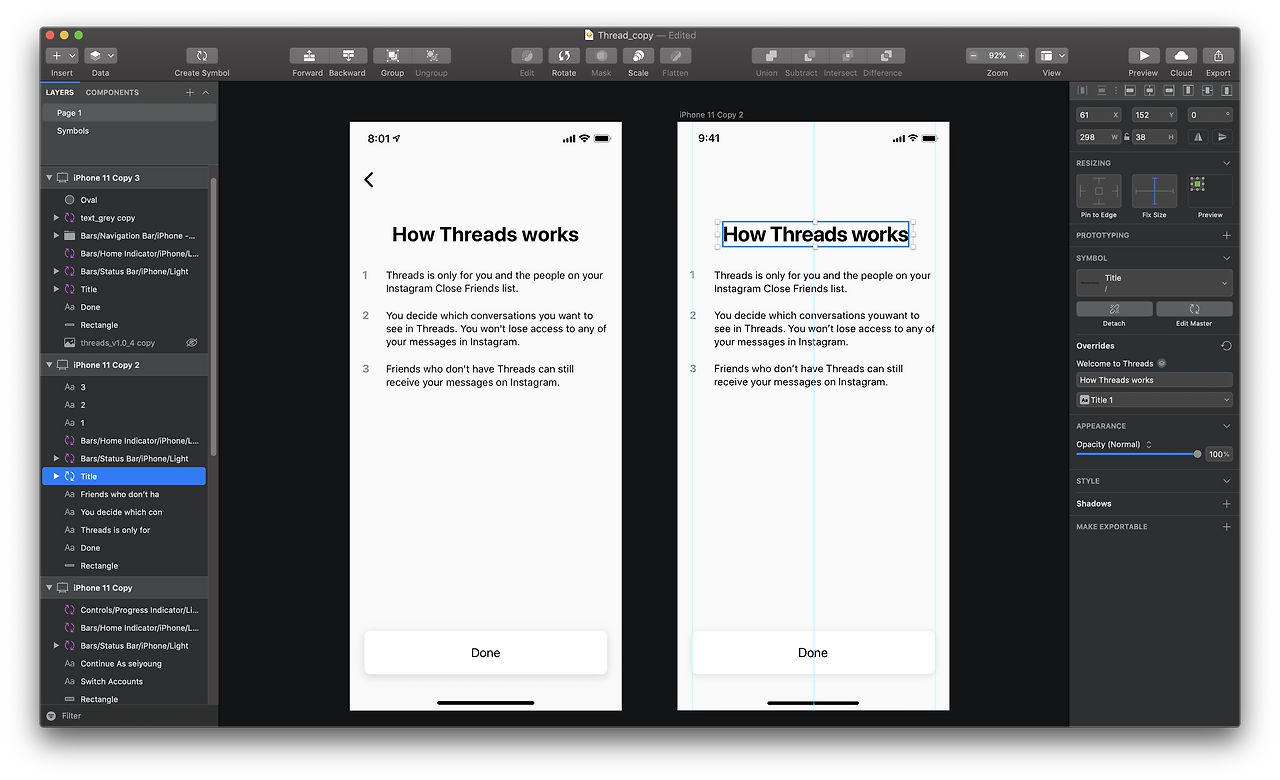The width and height of the screenshot is (1280, 780).
Task: Click the Create Symbol toolbar icon
Action: (x=202, y=56)
